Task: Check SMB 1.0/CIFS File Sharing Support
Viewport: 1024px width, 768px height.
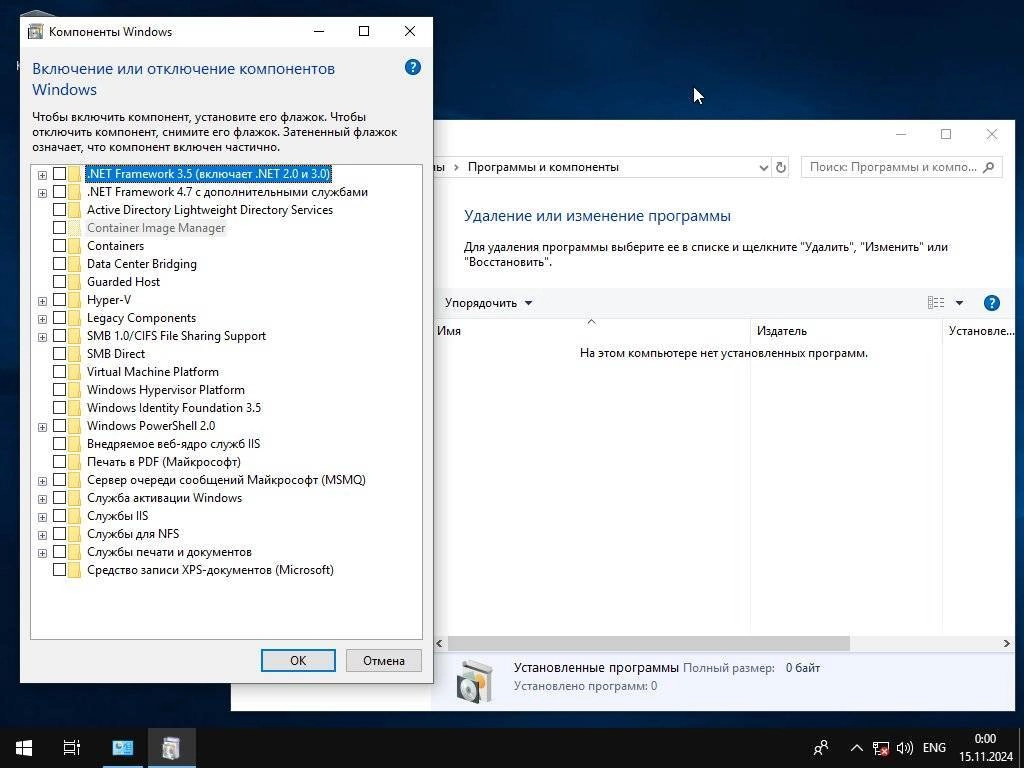Action: [x=59, y=336]
